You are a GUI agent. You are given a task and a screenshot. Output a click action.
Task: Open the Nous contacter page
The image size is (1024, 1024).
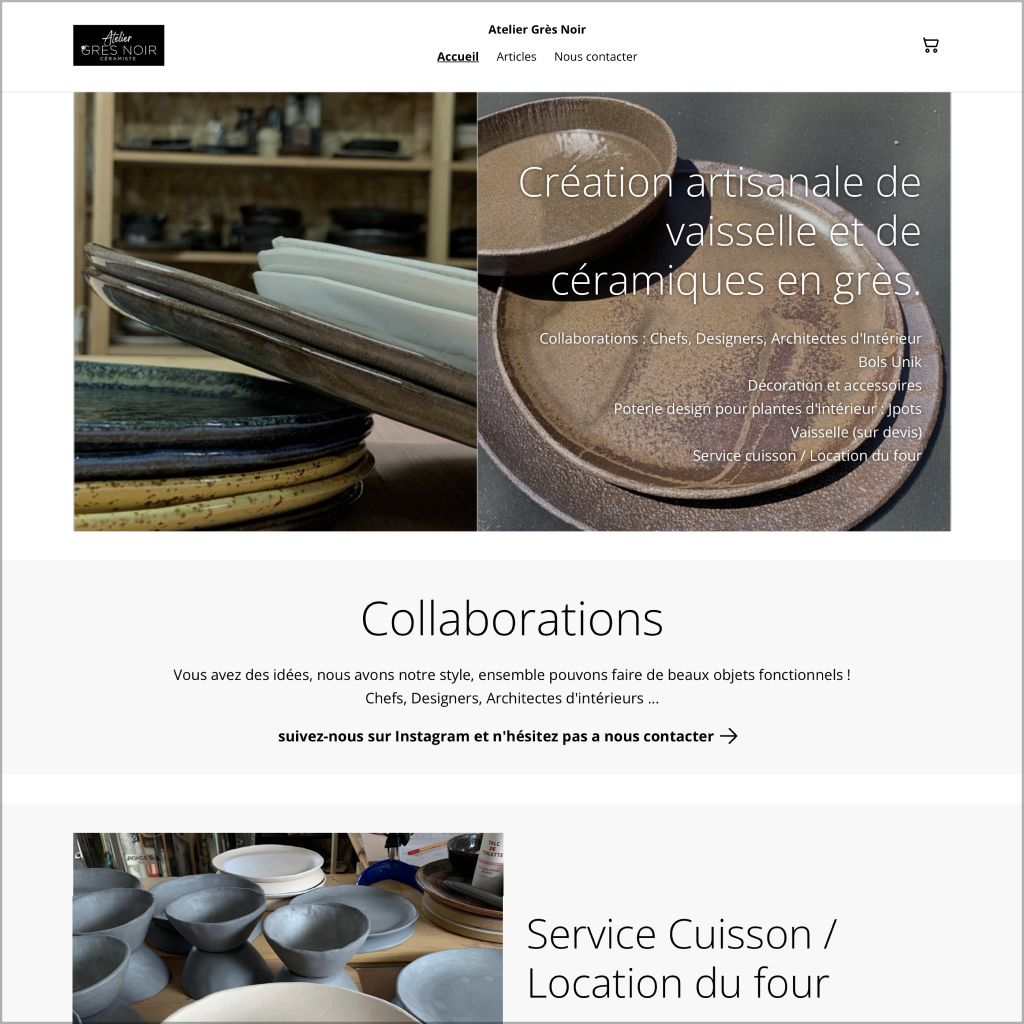[x=595, y=57]
